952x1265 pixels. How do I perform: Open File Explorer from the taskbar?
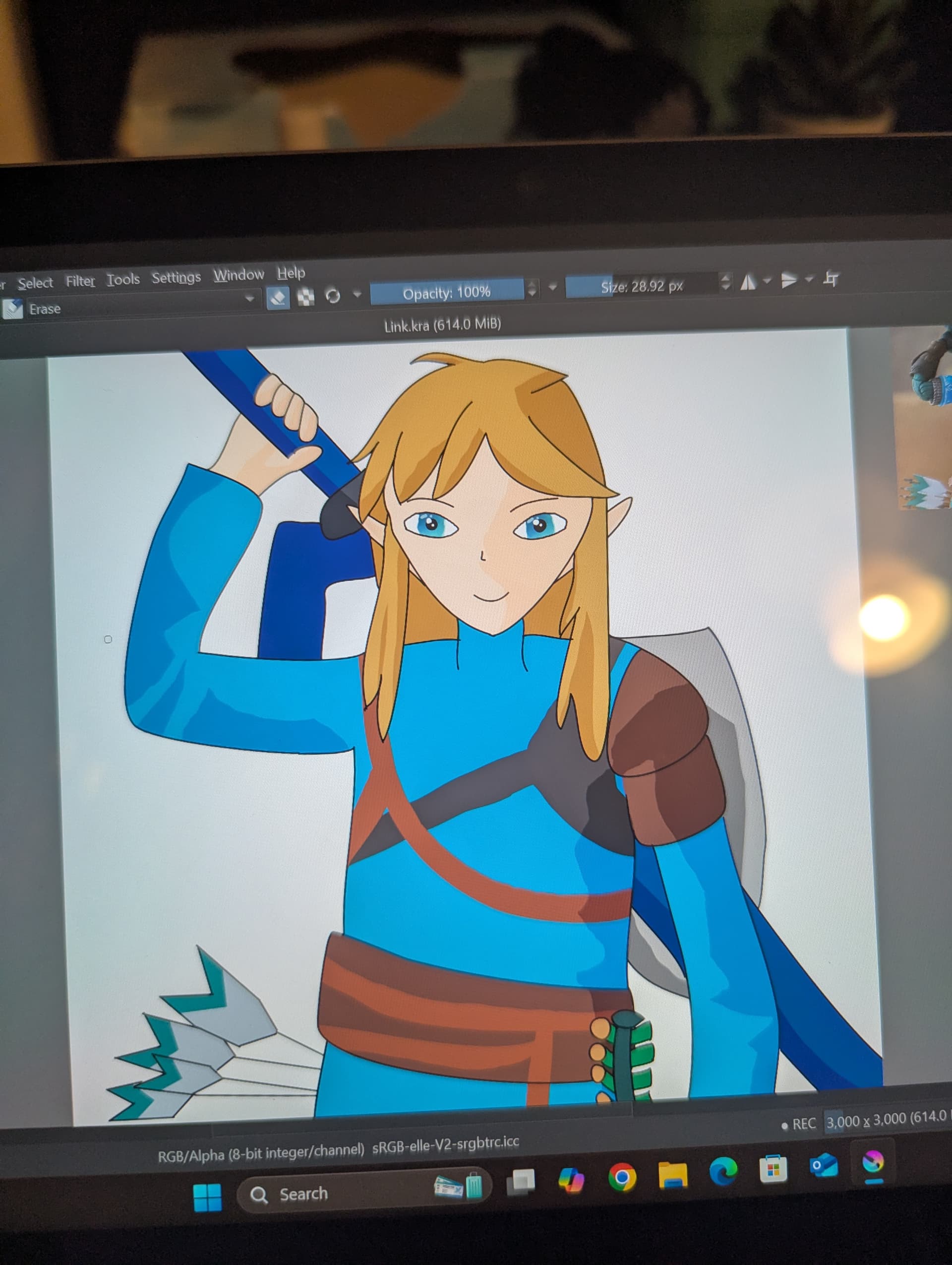(x=672, y=1175)
